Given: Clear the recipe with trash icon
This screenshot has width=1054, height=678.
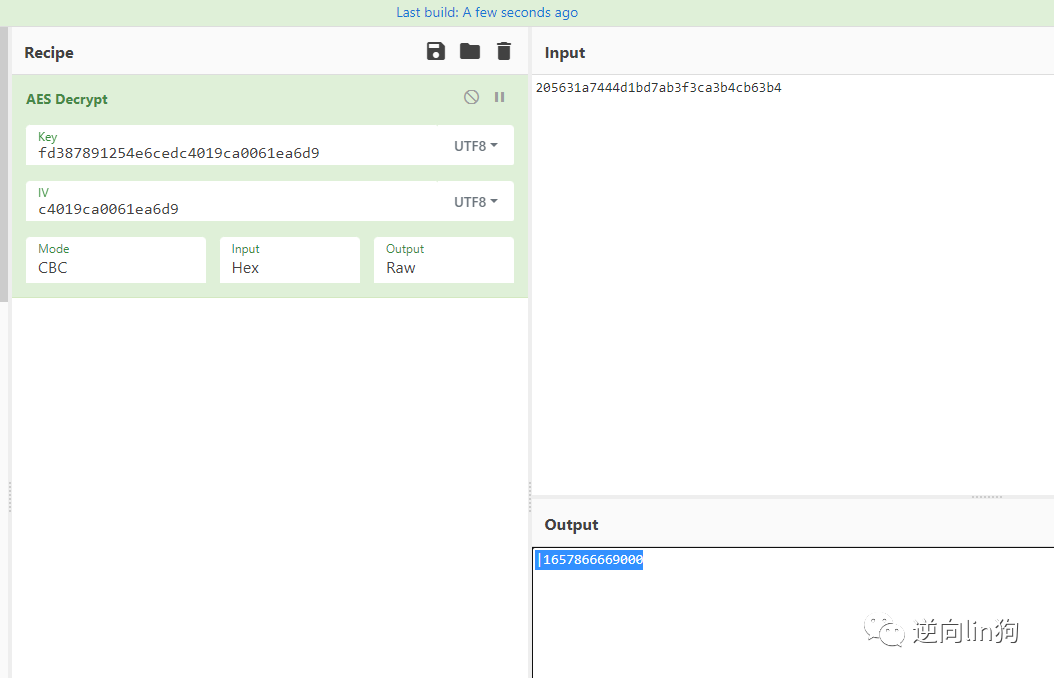Looking at the screenshot, I should pyautogui.click(x=503, y=51).
